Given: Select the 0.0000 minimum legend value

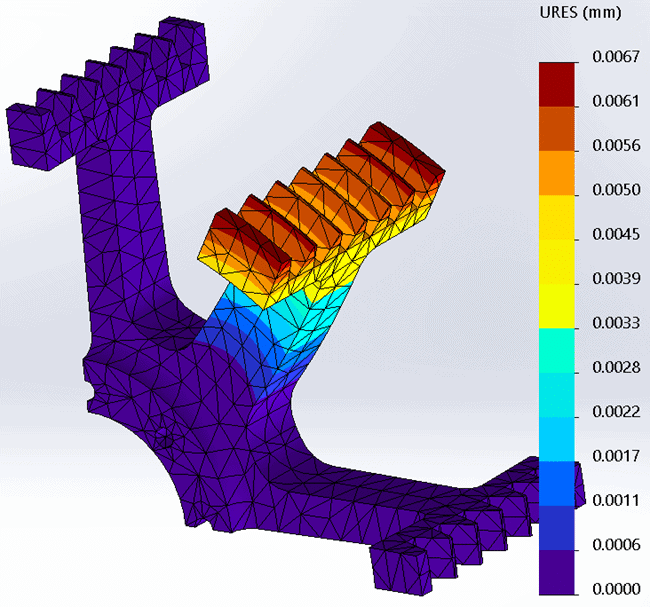Looking at the screenshot, I should coord(616,589).
